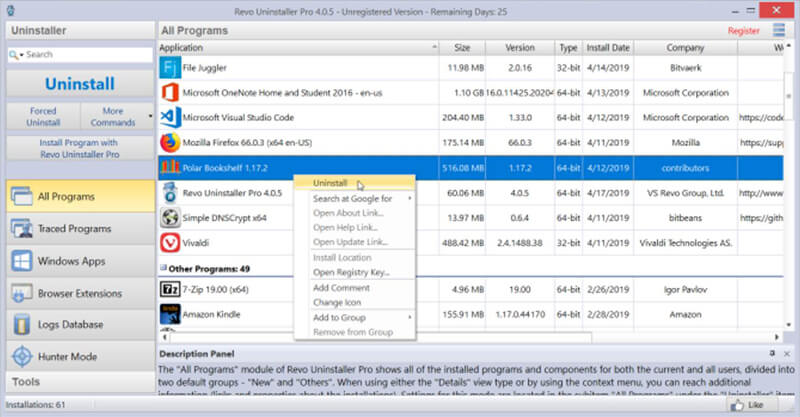Click the Browser Extensions sidebar icon
The image size is (800, 417).
coord(21,293)
